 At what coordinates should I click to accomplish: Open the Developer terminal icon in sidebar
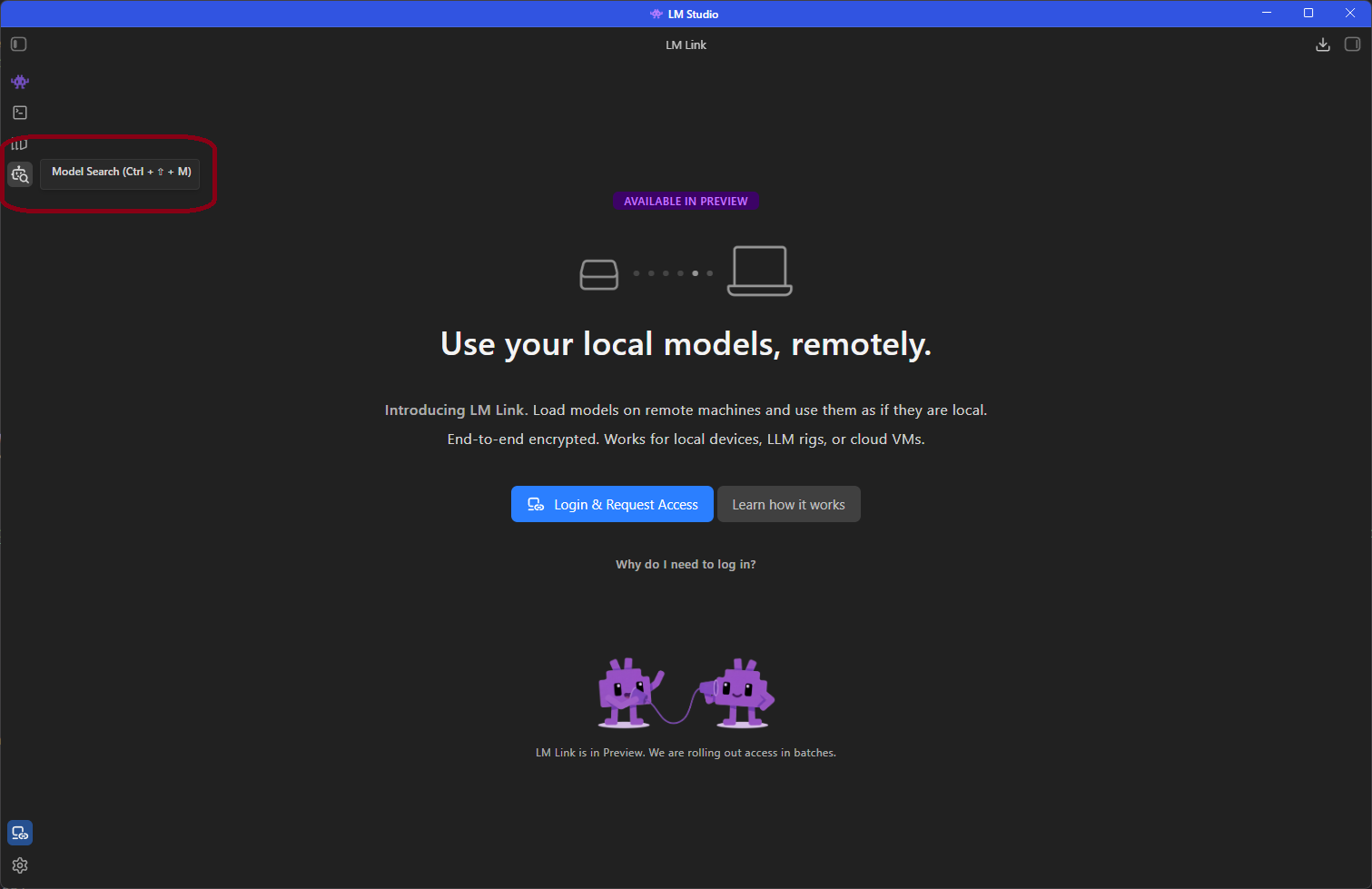click(x=20, y=113)
